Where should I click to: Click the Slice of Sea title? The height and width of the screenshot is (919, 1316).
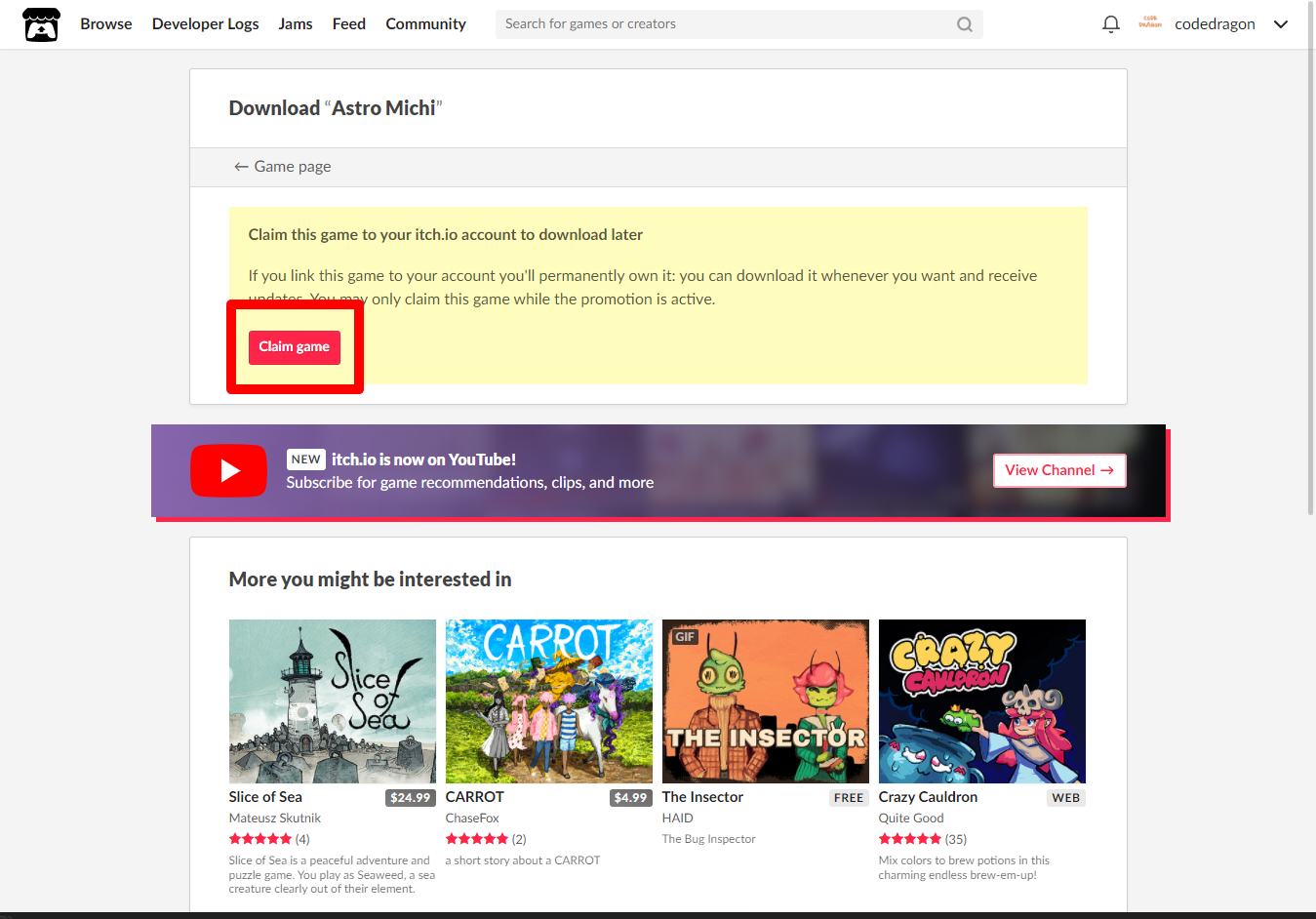tap(265, 797)
